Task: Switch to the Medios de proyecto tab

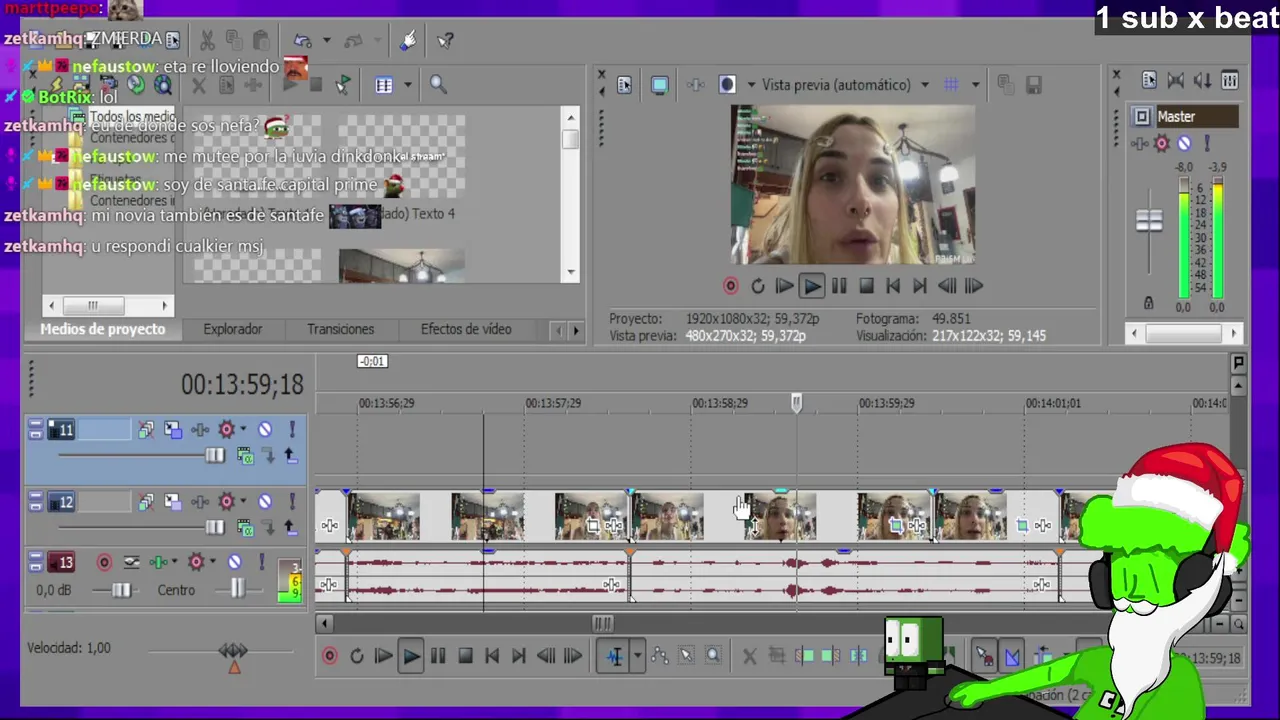Action: click(x=102, y=329)
